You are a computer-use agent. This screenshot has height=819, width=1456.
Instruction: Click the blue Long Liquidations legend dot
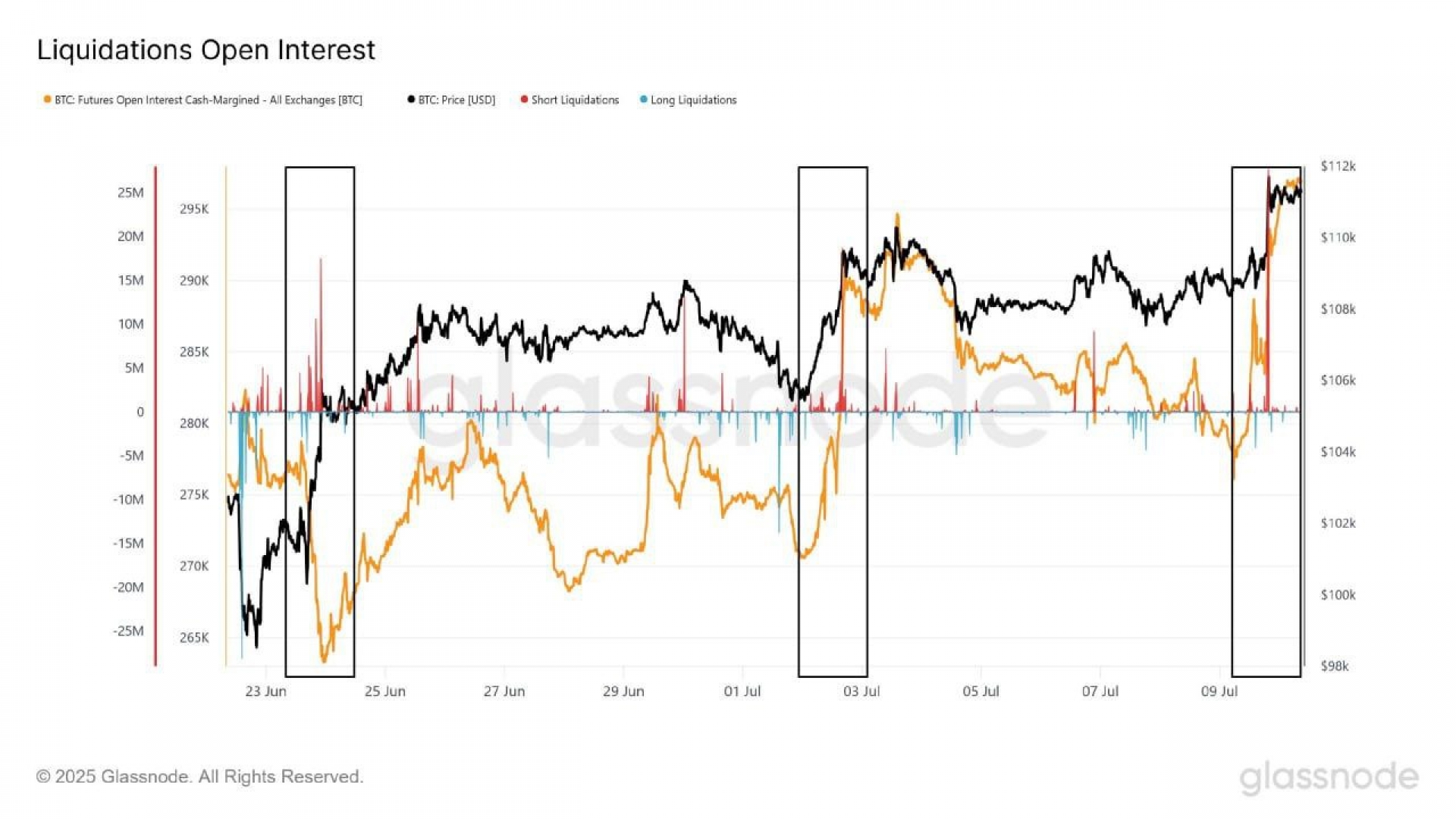pos(644,99)
